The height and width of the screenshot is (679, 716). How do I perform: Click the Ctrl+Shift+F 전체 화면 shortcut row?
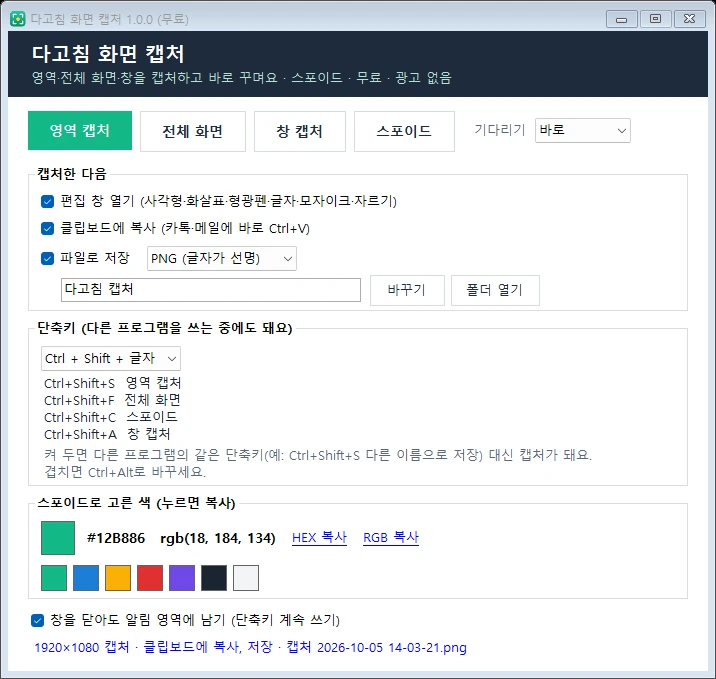112,400
